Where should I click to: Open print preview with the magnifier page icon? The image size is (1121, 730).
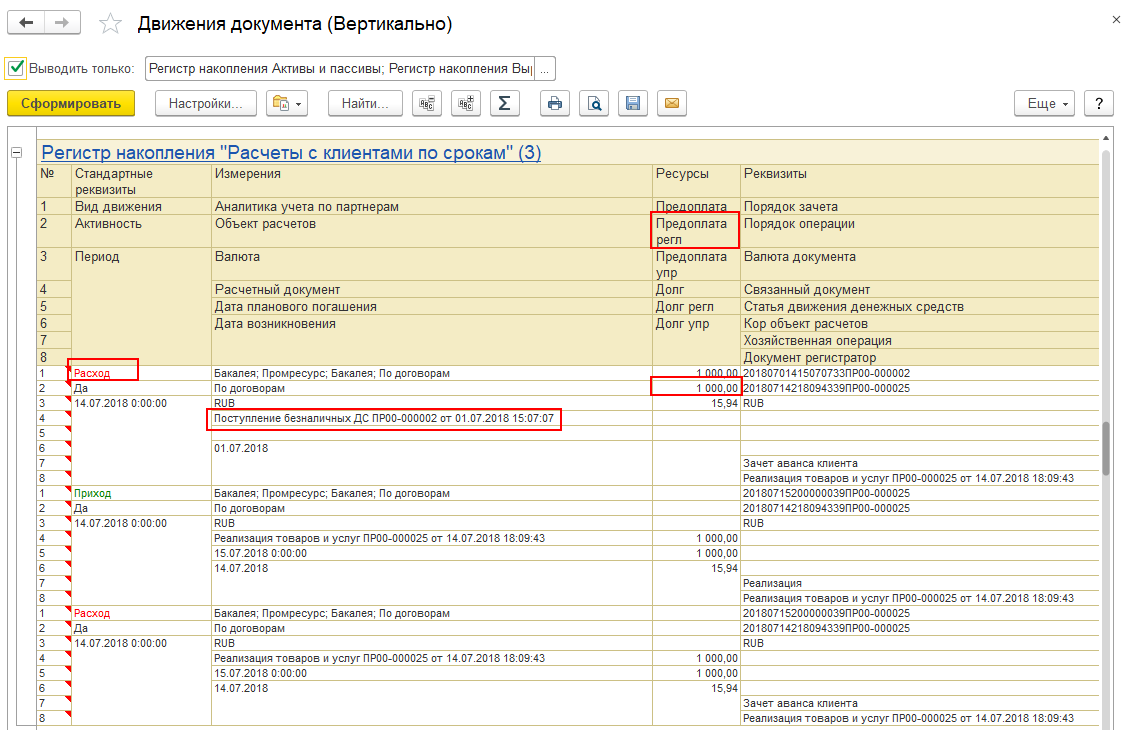(594, 103)
